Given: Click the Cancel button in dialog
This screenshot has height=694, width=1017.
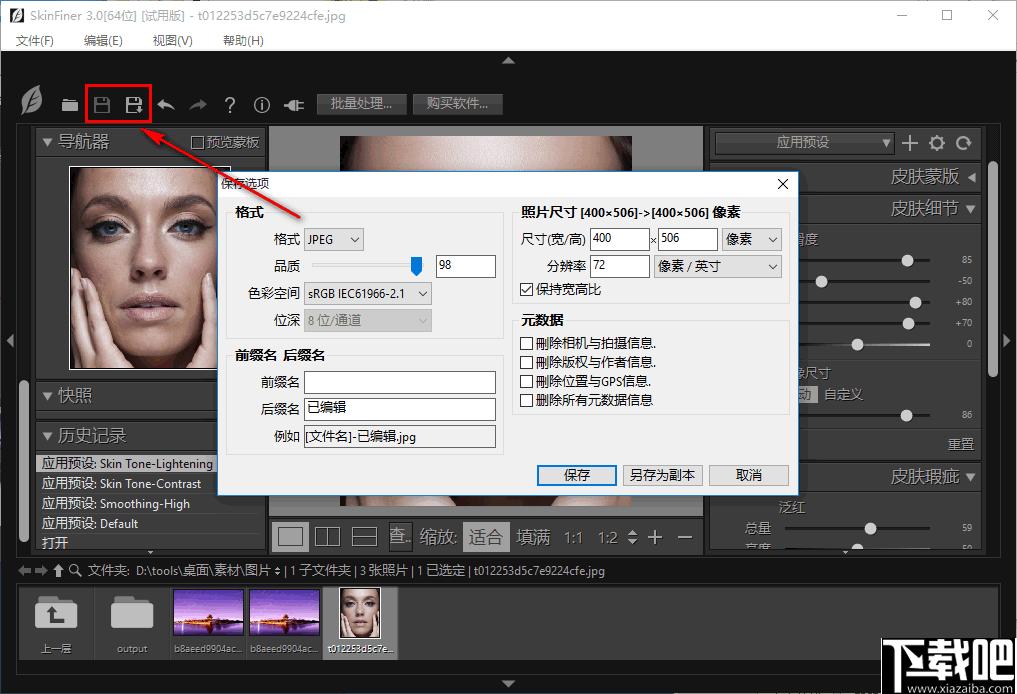Looking at the screenshot, I should coord(749,475).
